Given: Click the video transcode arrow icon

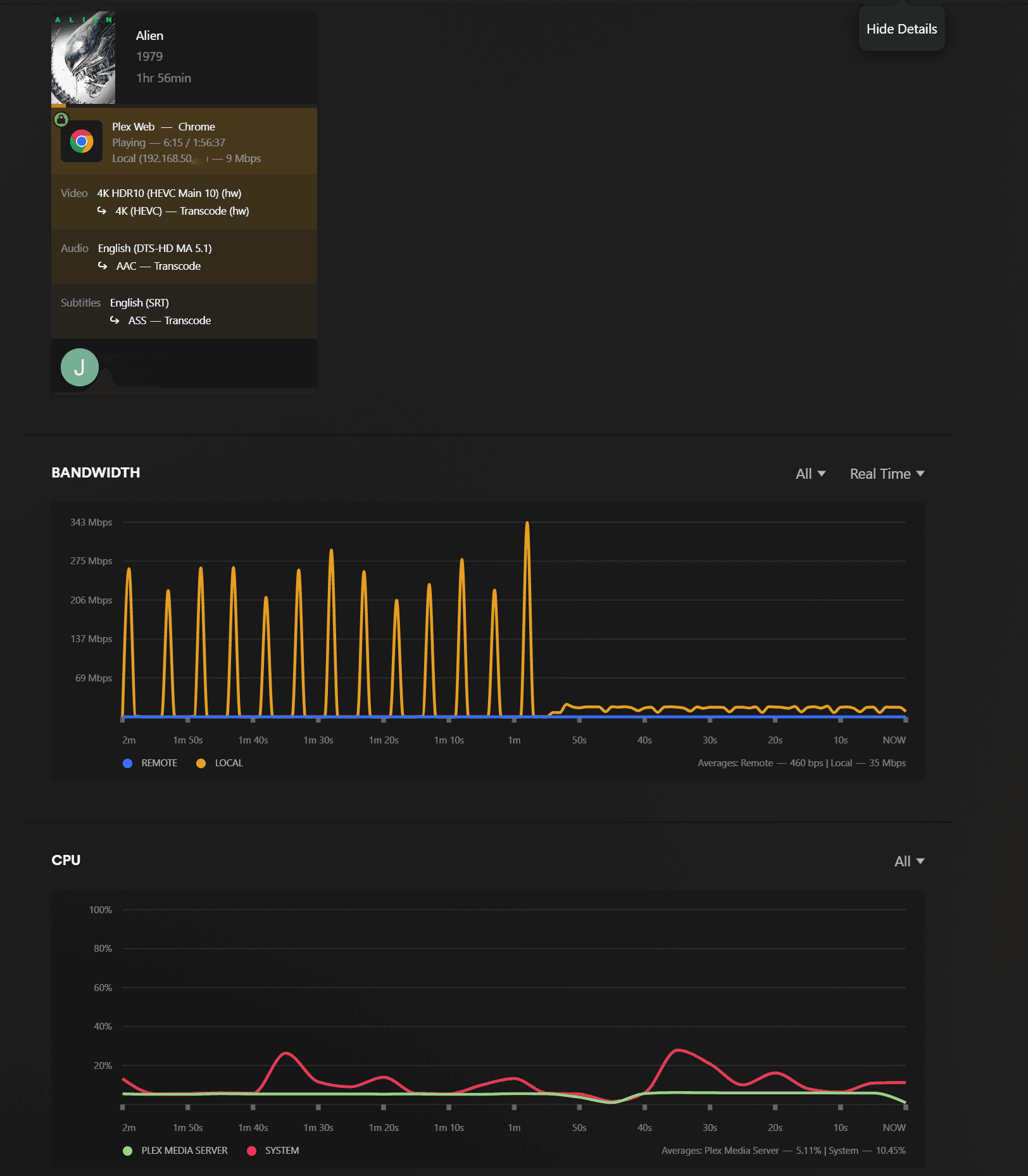Looking at the screenshot, I should (x=102, y=211).
